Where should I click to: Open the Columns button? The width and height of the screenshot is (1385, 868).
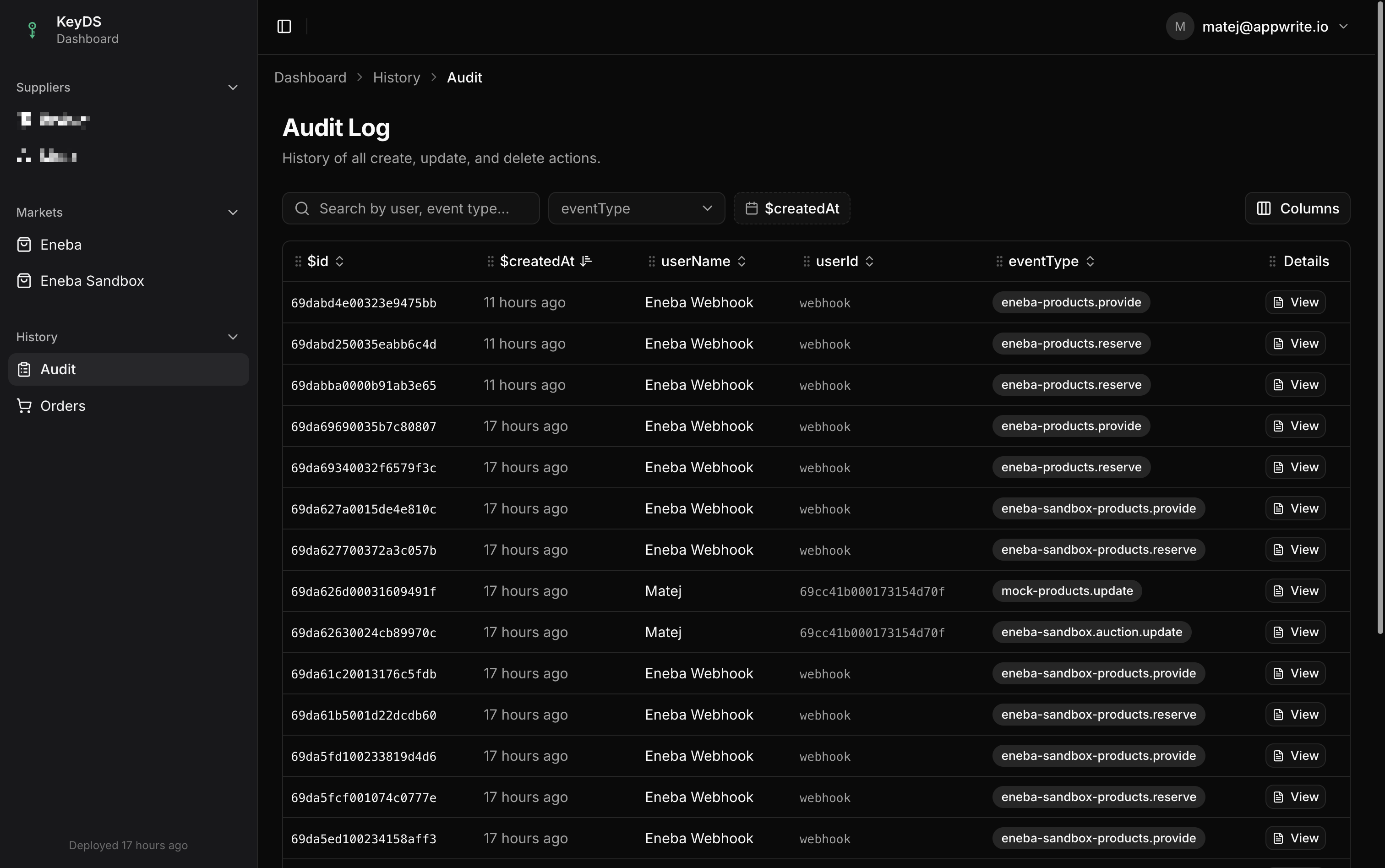coord(1297,208)
